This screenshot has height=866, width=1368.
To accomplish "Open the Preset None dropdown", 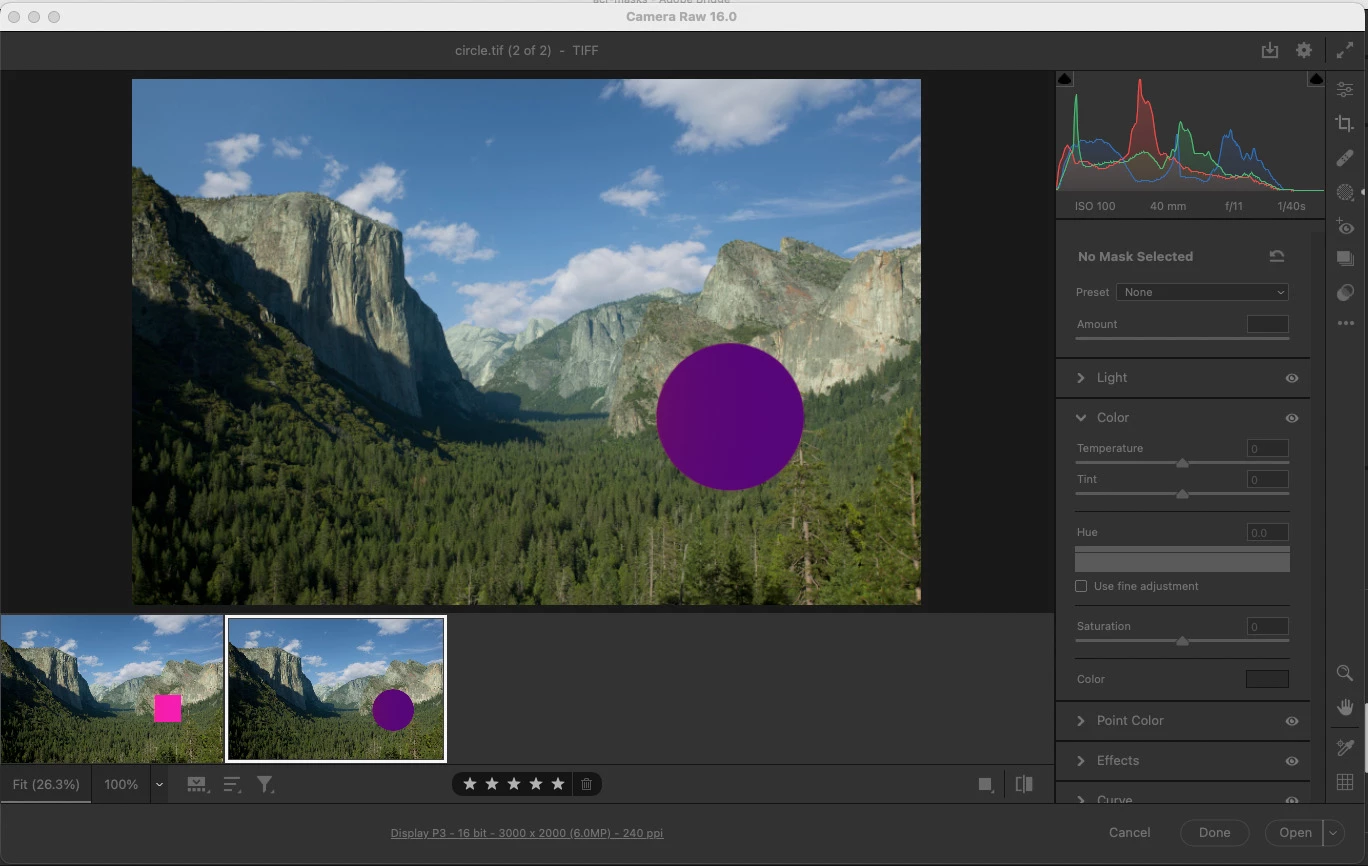I will 1203,292.
